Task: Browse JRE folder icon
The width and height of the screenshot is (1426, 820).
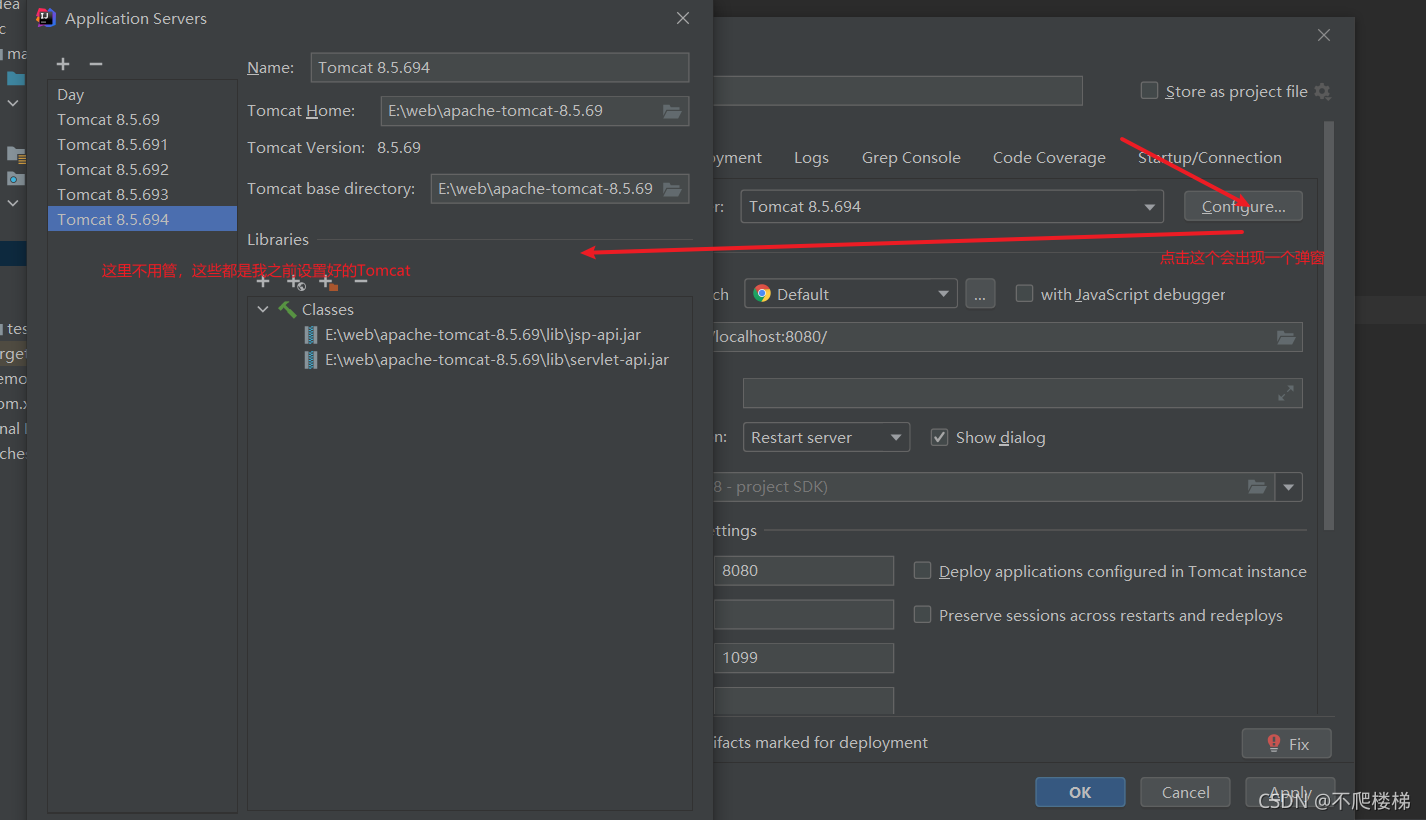Action: pos(1257,487)
